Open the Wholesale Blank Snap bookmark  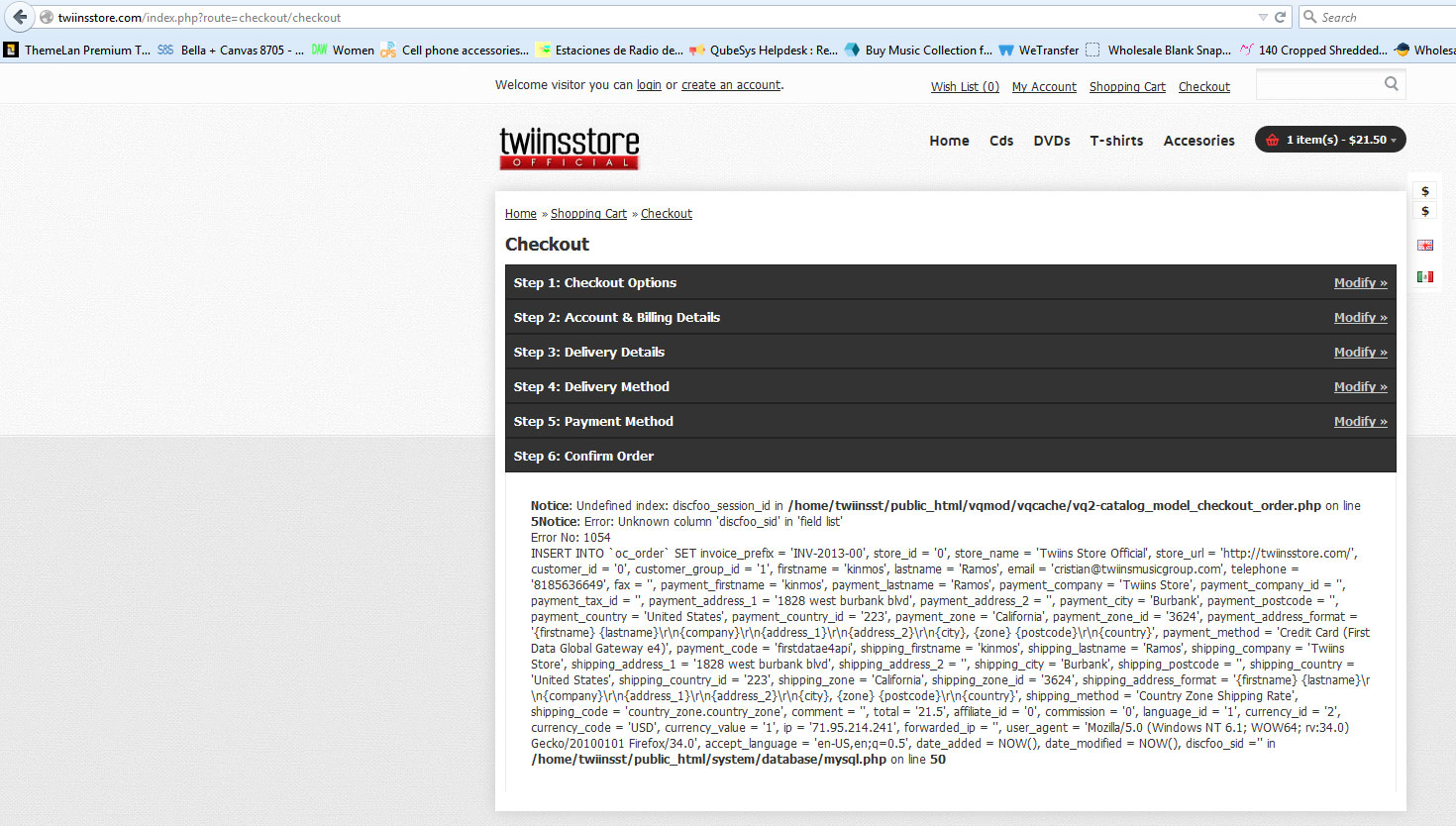pyautogui.click(x=1159, y=50)
